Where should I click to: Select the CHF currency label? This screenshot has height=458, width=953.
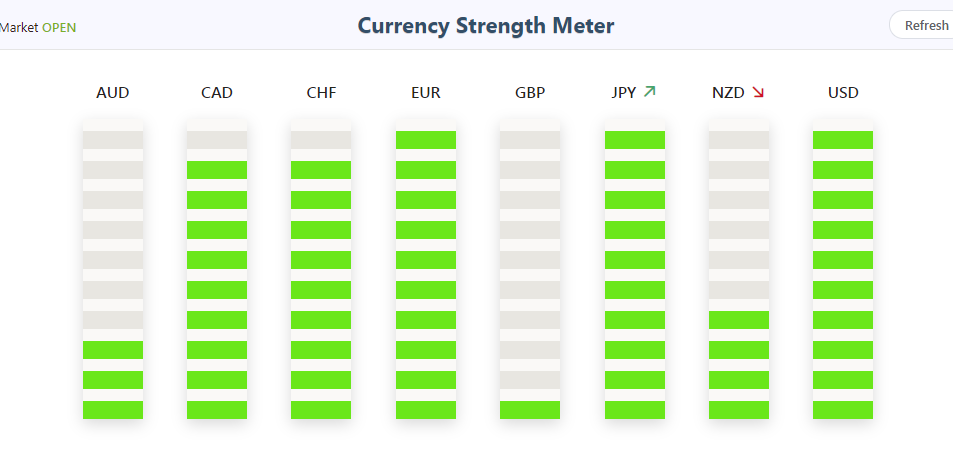[x=321, y=93]
